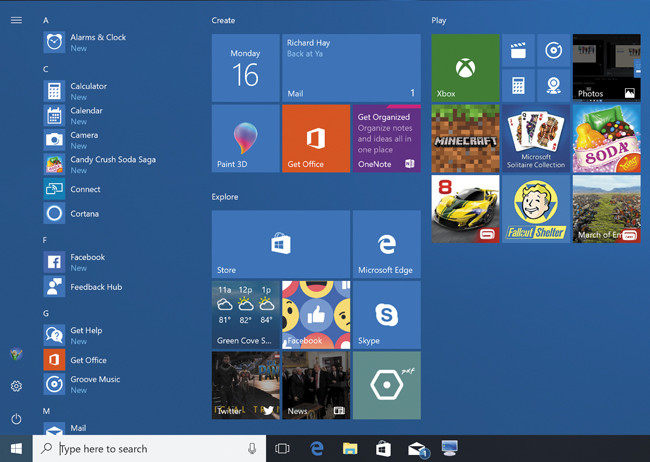
Task: Click the teal hexagon app tile
Action: coord(387,385)
